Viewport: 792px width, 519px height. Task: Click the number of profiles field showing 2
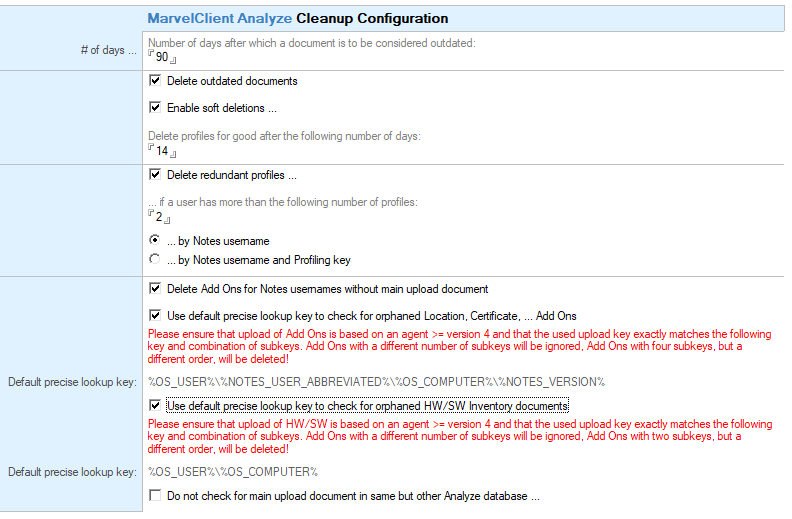159,217
